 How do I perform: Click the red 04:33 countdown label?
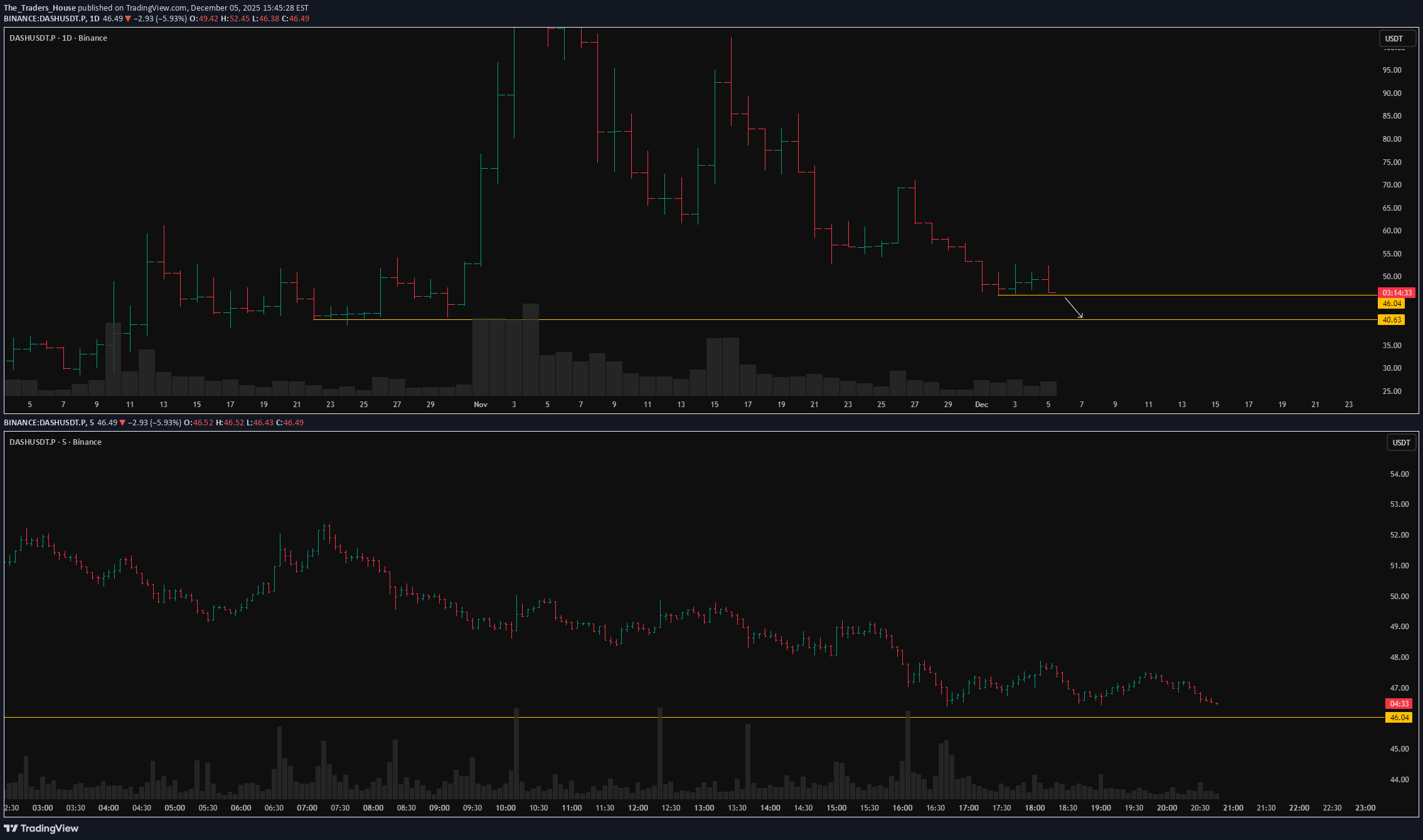[1399, 704]
